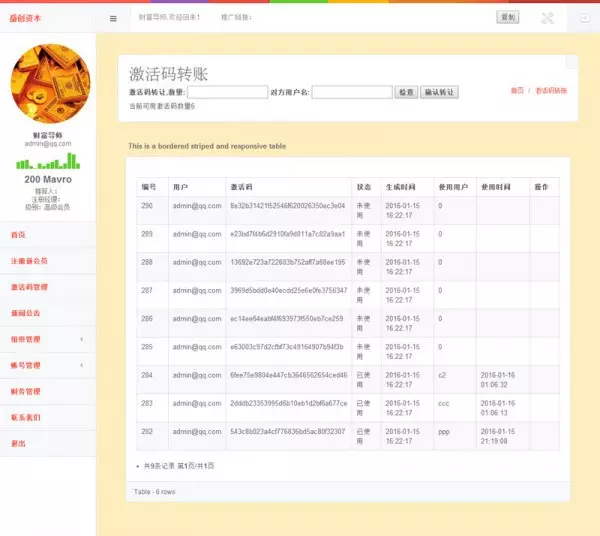Viewport: 600px width, 536px height.
Task: Select 财务管理 in the sidebar
Action: coord(25,391)
